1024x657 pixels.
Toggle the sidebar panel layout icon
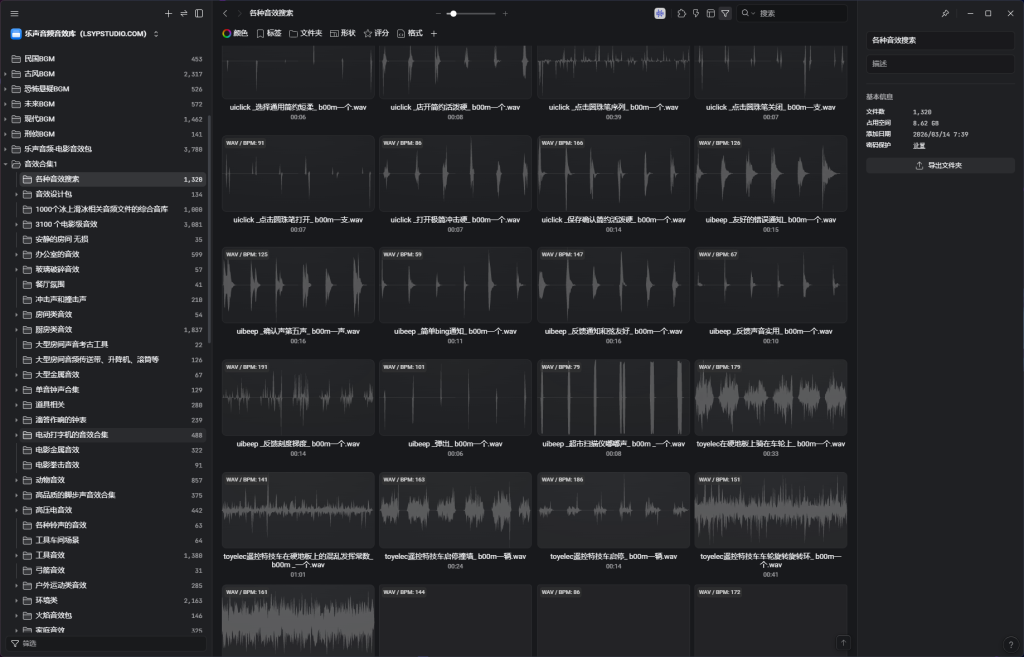[199, 13]
